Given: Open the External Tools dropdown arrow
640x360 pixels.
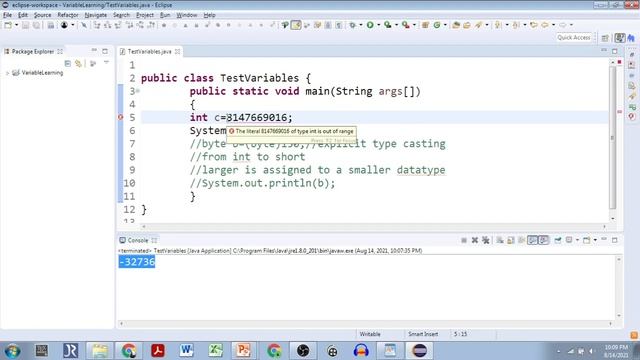Looking at the screenshot, I should (414, 25).
